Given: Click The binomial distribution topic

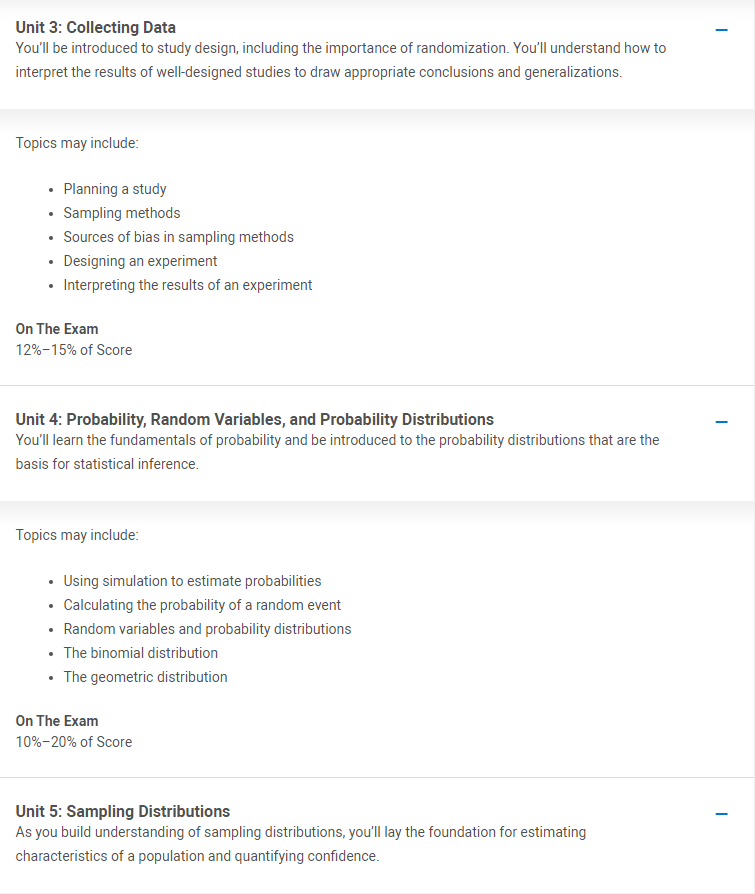Looking at the screenshot, I should click(140, 653).
